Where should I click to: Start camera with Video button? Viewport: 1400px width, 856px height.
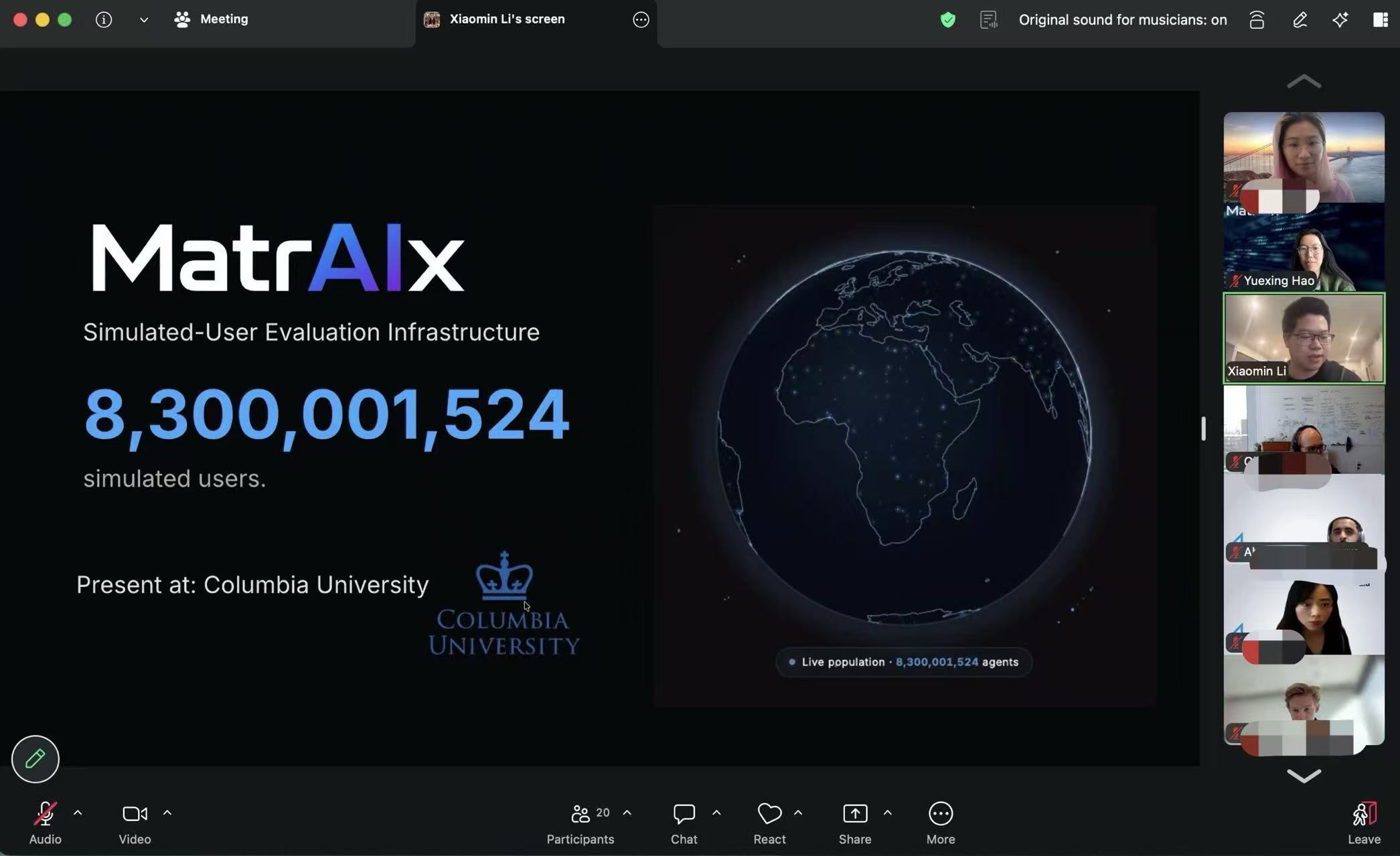(135, 823)
